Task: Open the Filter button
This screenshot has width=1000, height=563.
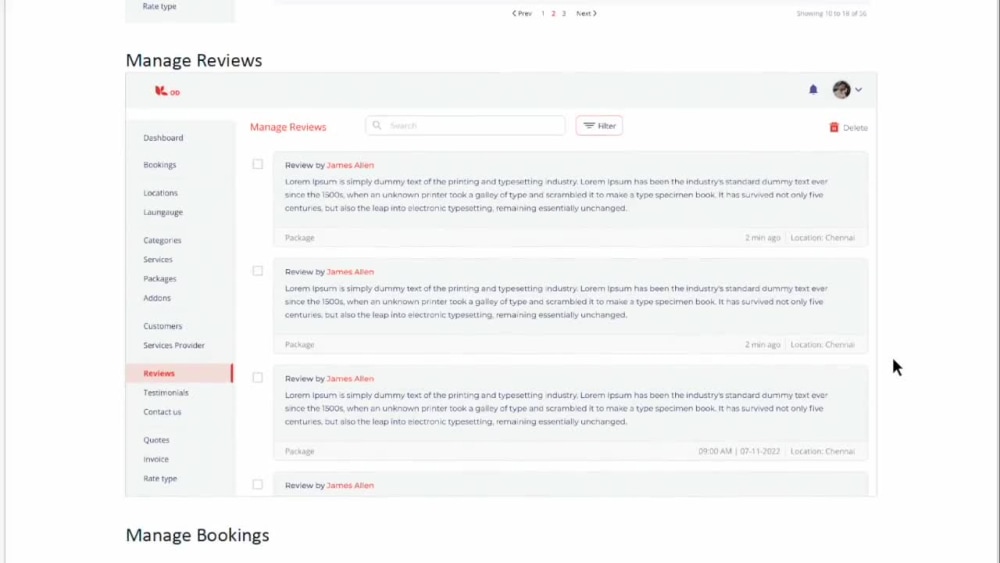Action: point(599,126)
